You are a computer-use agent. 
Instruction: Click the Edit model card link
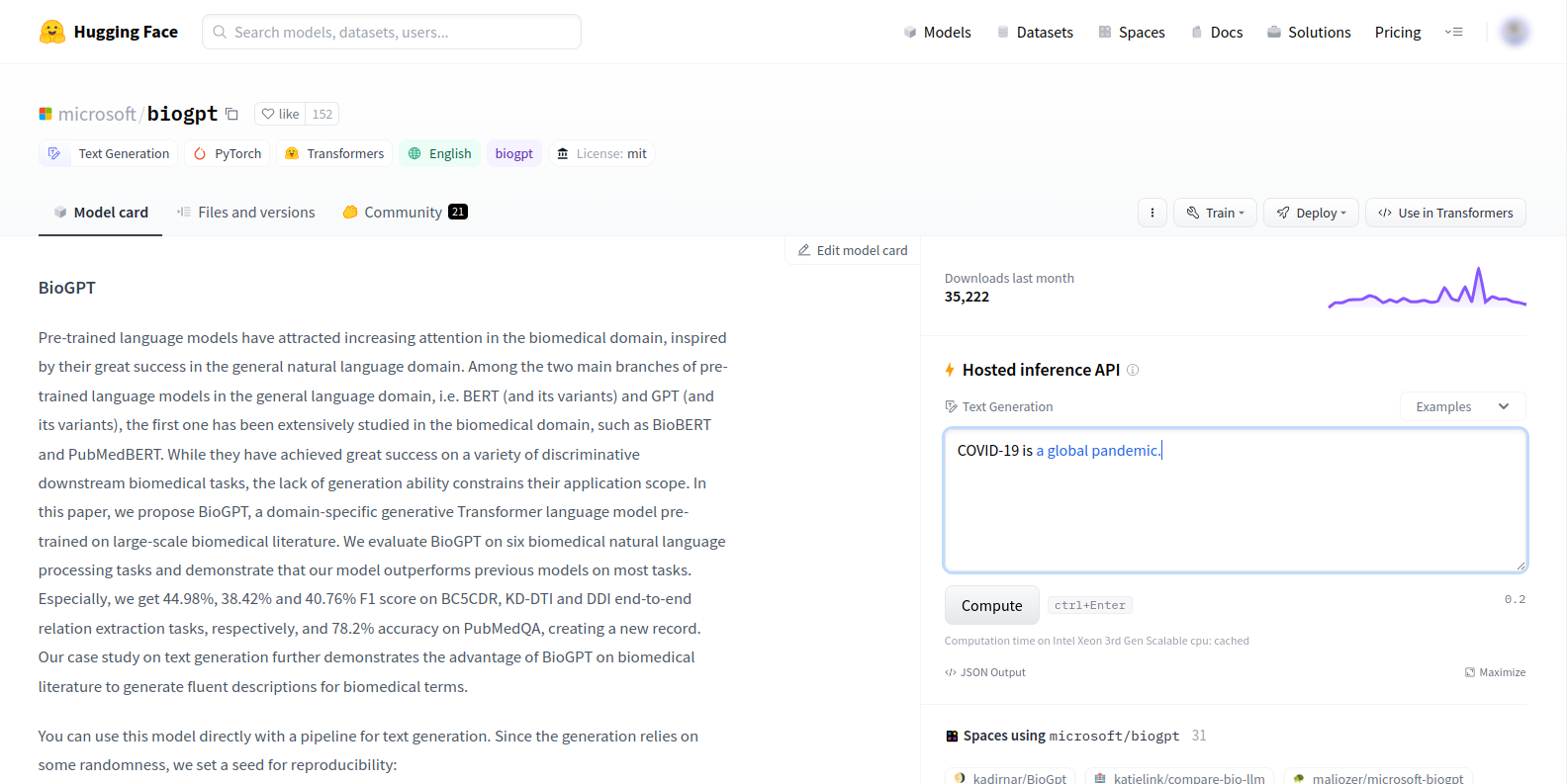click(x=853, y=250)
